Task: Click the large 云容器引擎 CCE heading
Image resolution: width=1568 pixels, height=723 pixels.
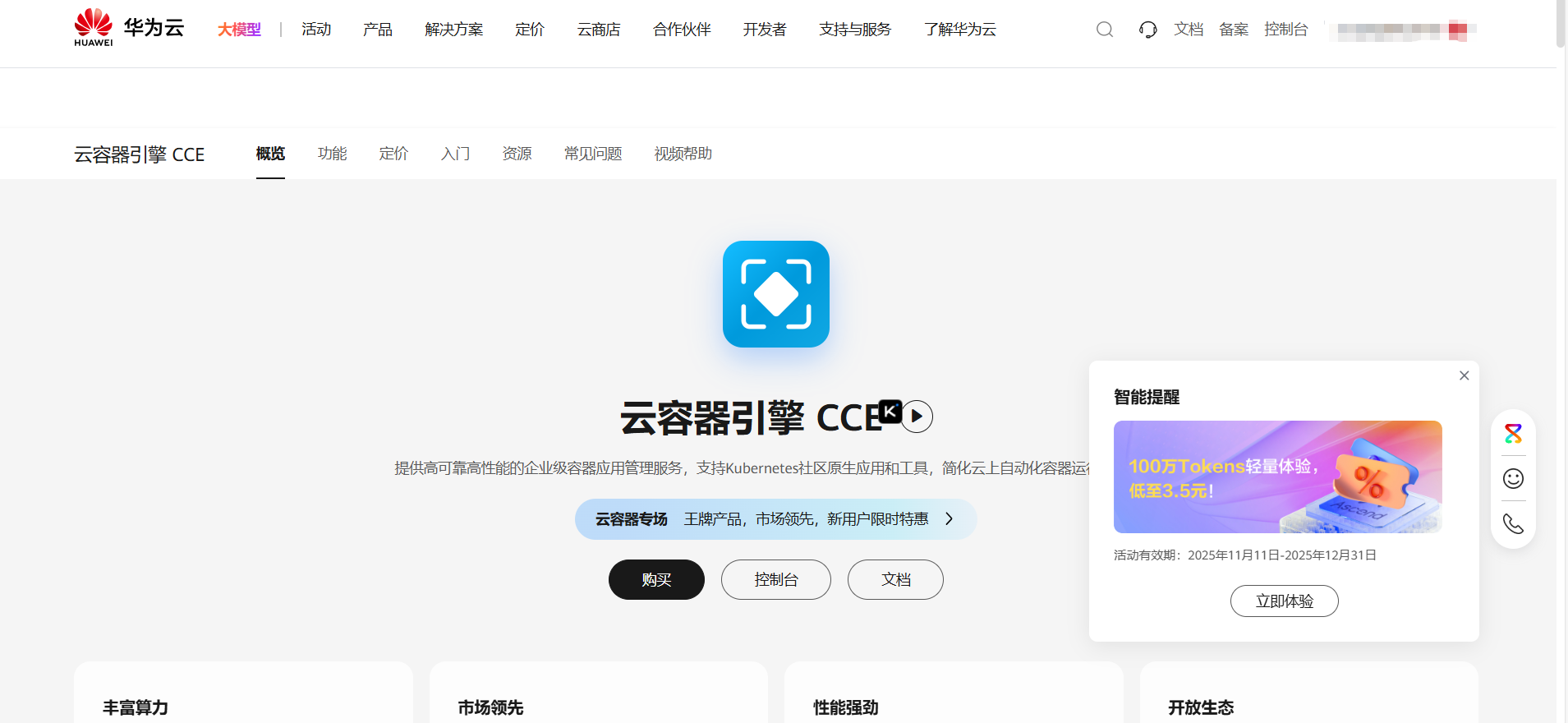Action: tap(751, 417)
